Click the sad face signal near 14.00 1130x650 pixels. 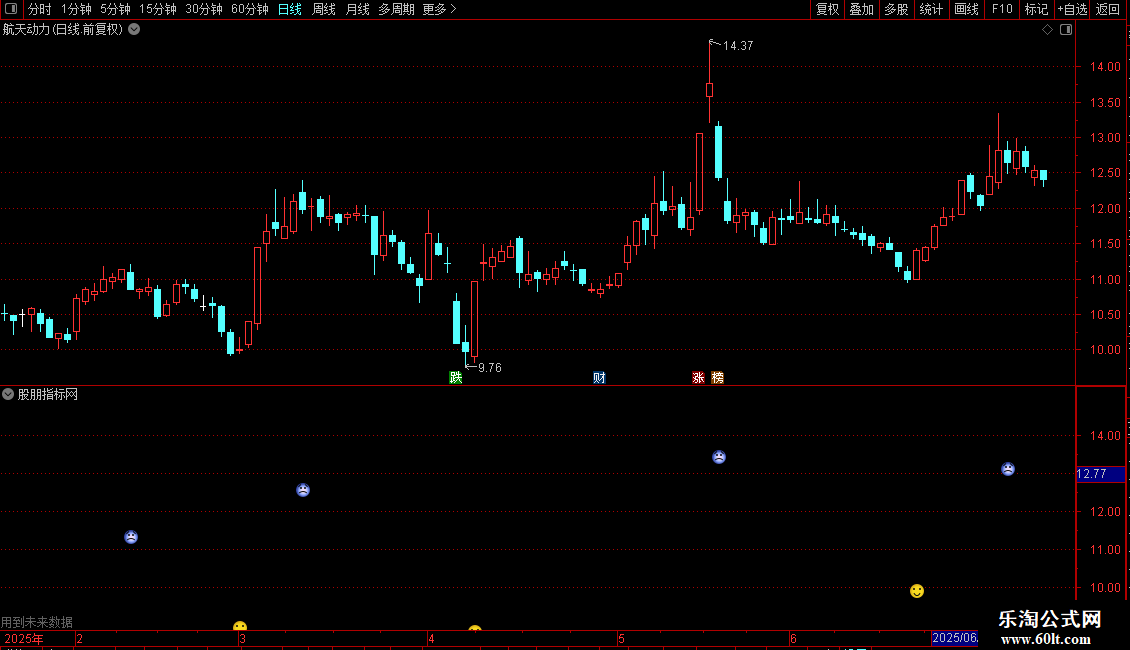719,457
